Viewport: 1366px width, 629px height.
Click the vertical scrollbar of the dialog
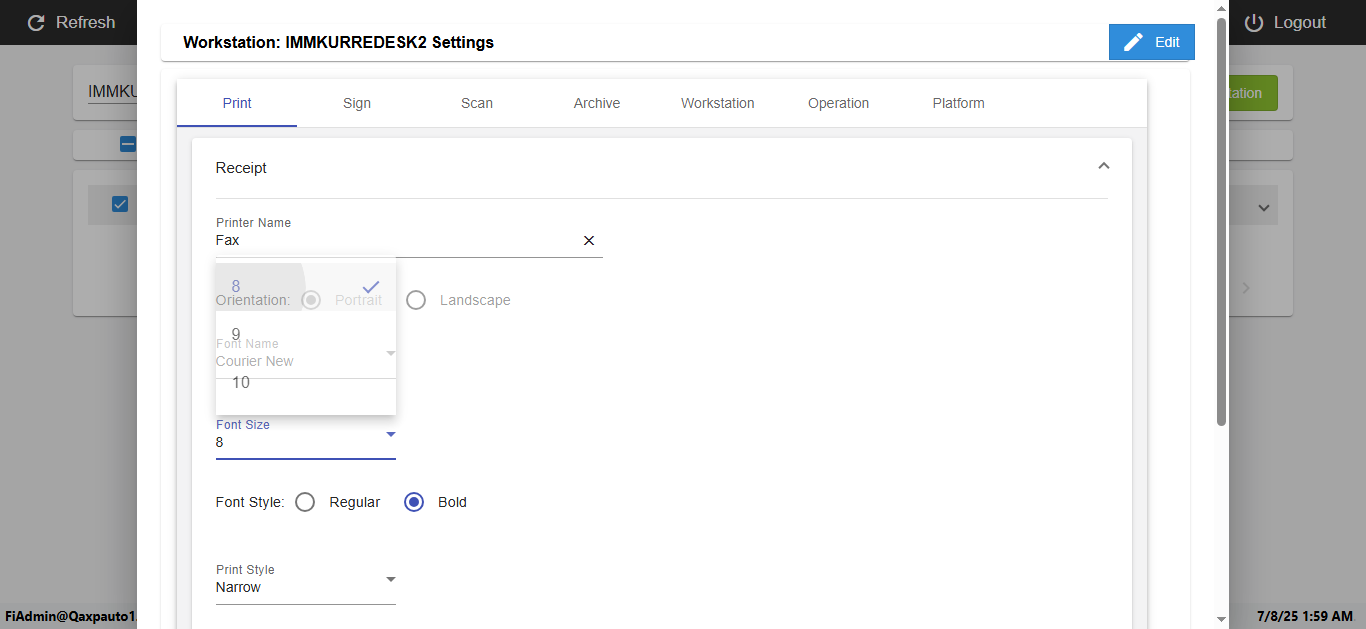coord(1221,220)
